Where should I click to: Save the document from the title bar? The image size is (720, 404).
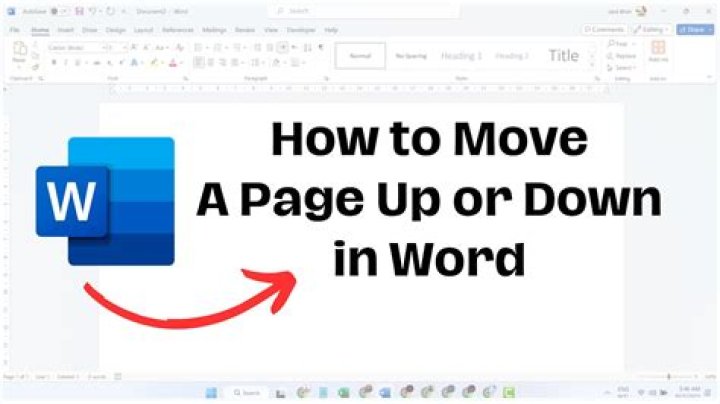coord(79,11)
